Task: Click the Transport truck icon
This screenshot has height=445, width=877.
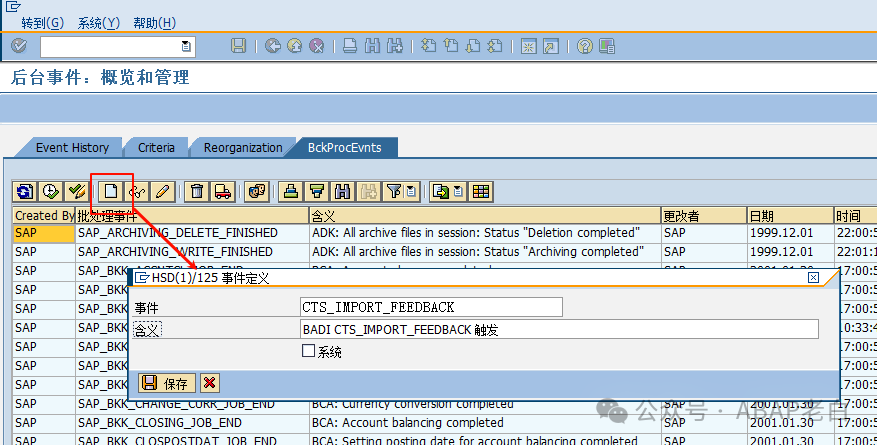Action: [x=223, y=192]
